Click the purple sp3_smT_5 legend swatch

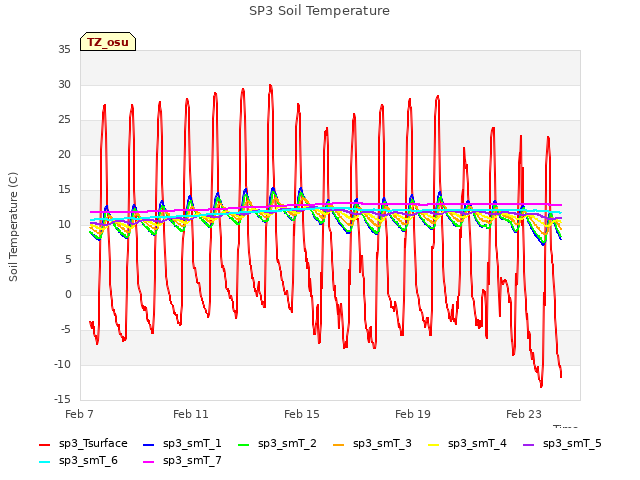pyautogui.click(x=529, y=444)
